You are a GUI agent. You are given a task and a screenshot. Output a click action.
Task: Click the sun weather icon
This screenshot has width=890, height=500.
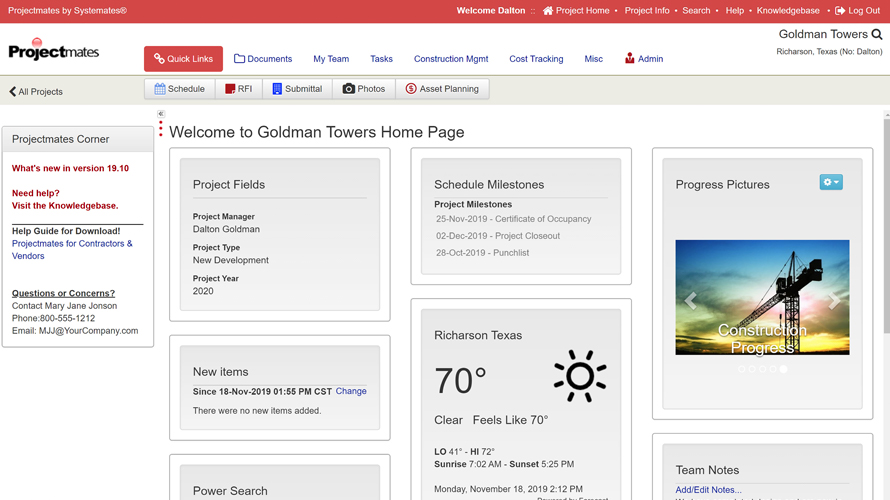click(580, 376)
